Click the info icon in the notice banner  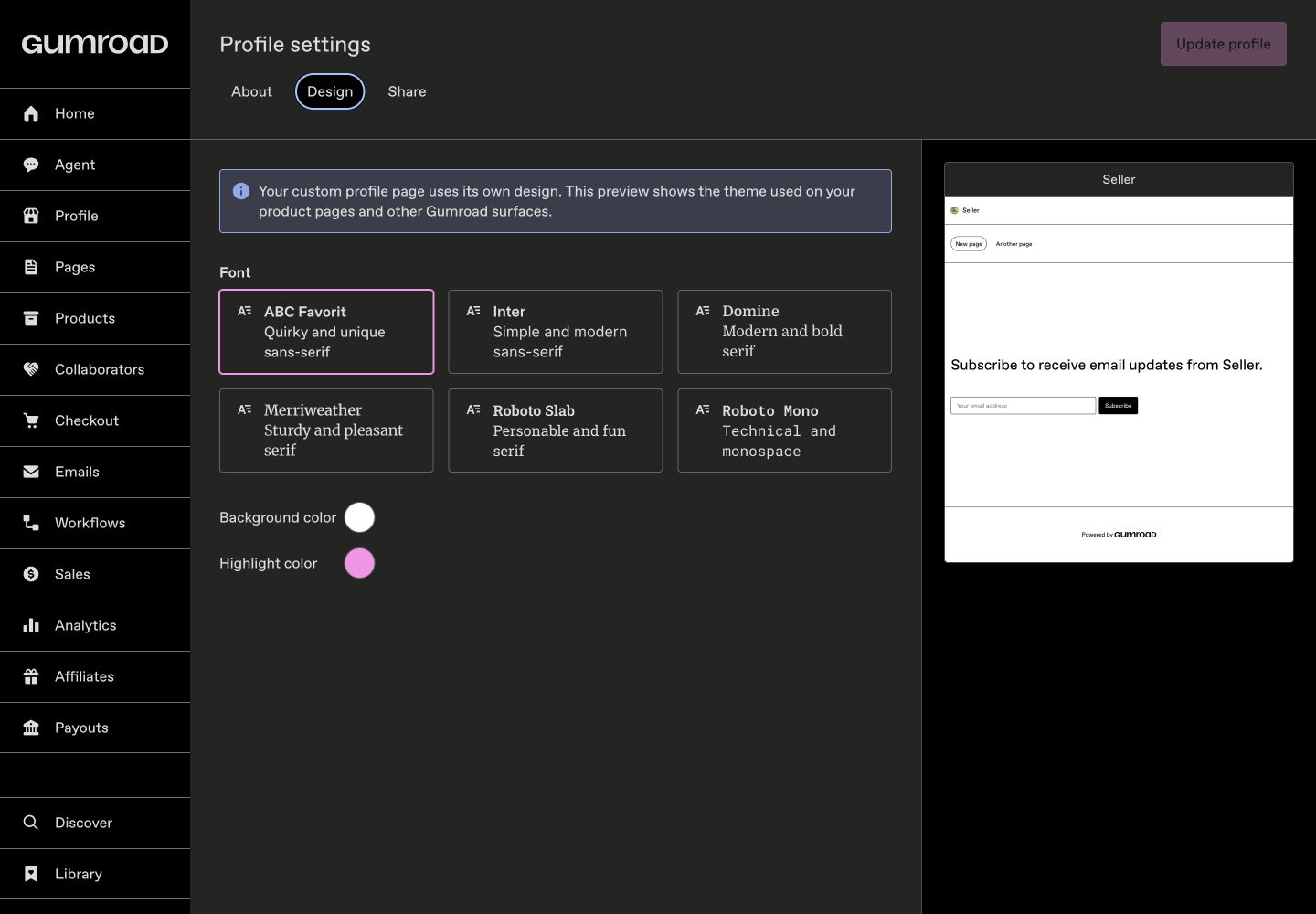coord(241,191)
